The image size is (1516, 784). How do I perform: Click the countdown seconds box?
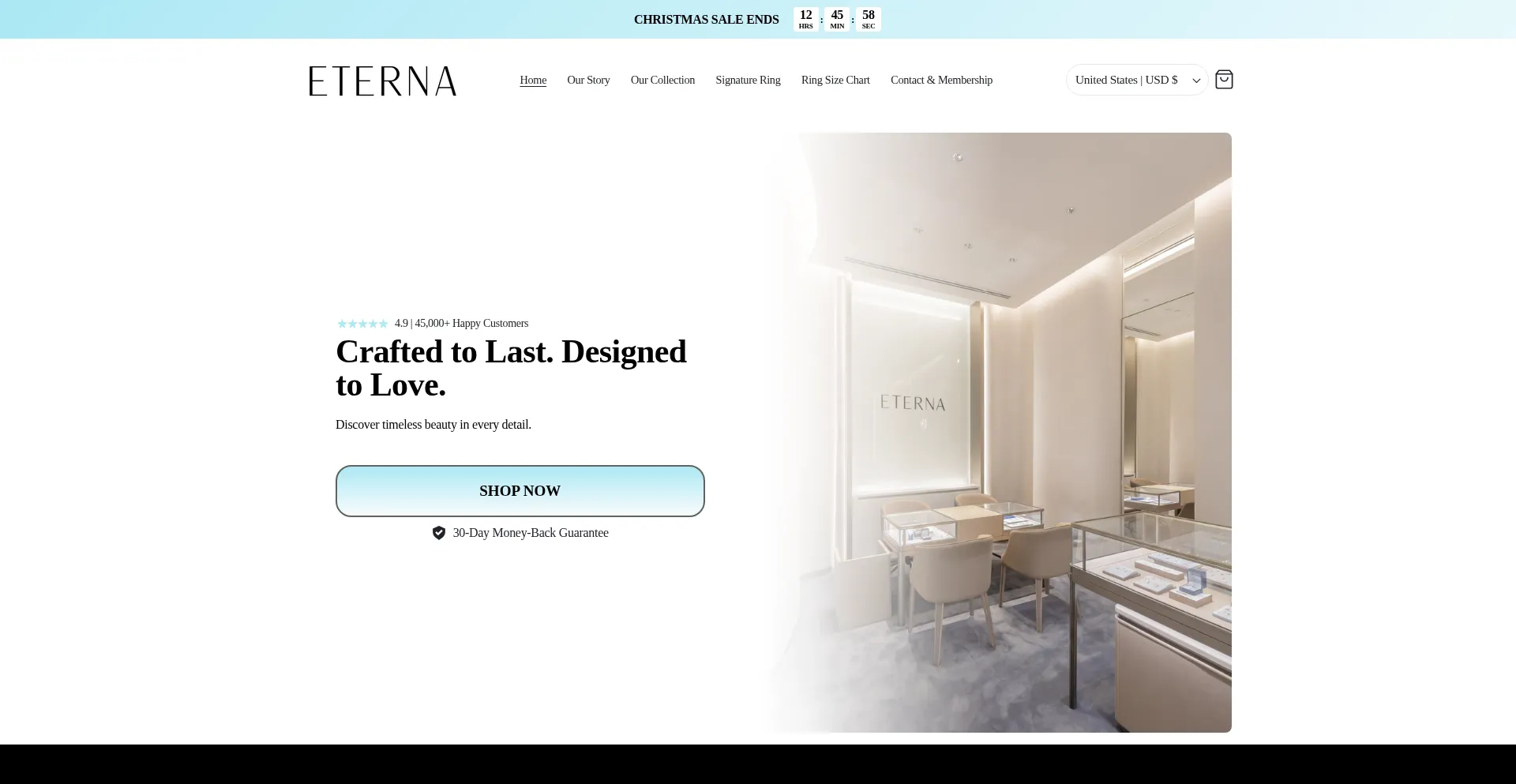pos(869,19)
